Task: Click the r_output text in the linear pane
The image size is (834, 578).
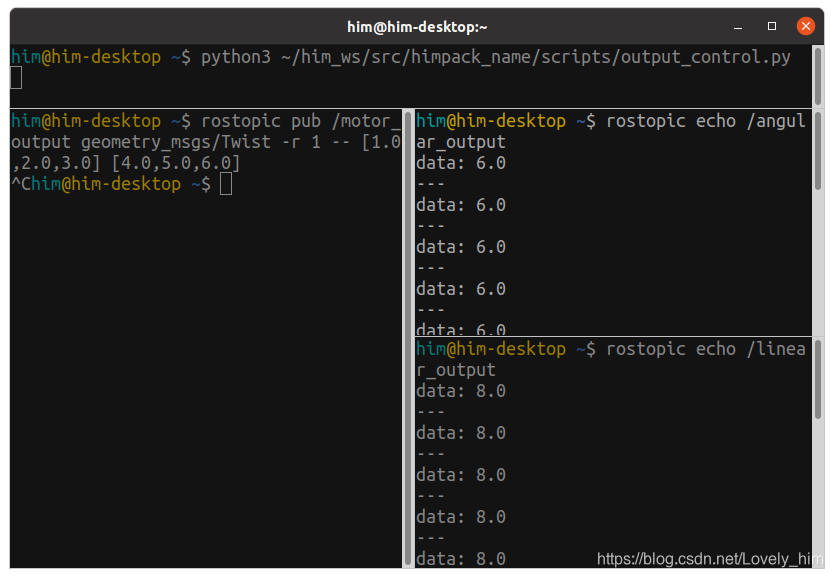Action: point(456,370)
